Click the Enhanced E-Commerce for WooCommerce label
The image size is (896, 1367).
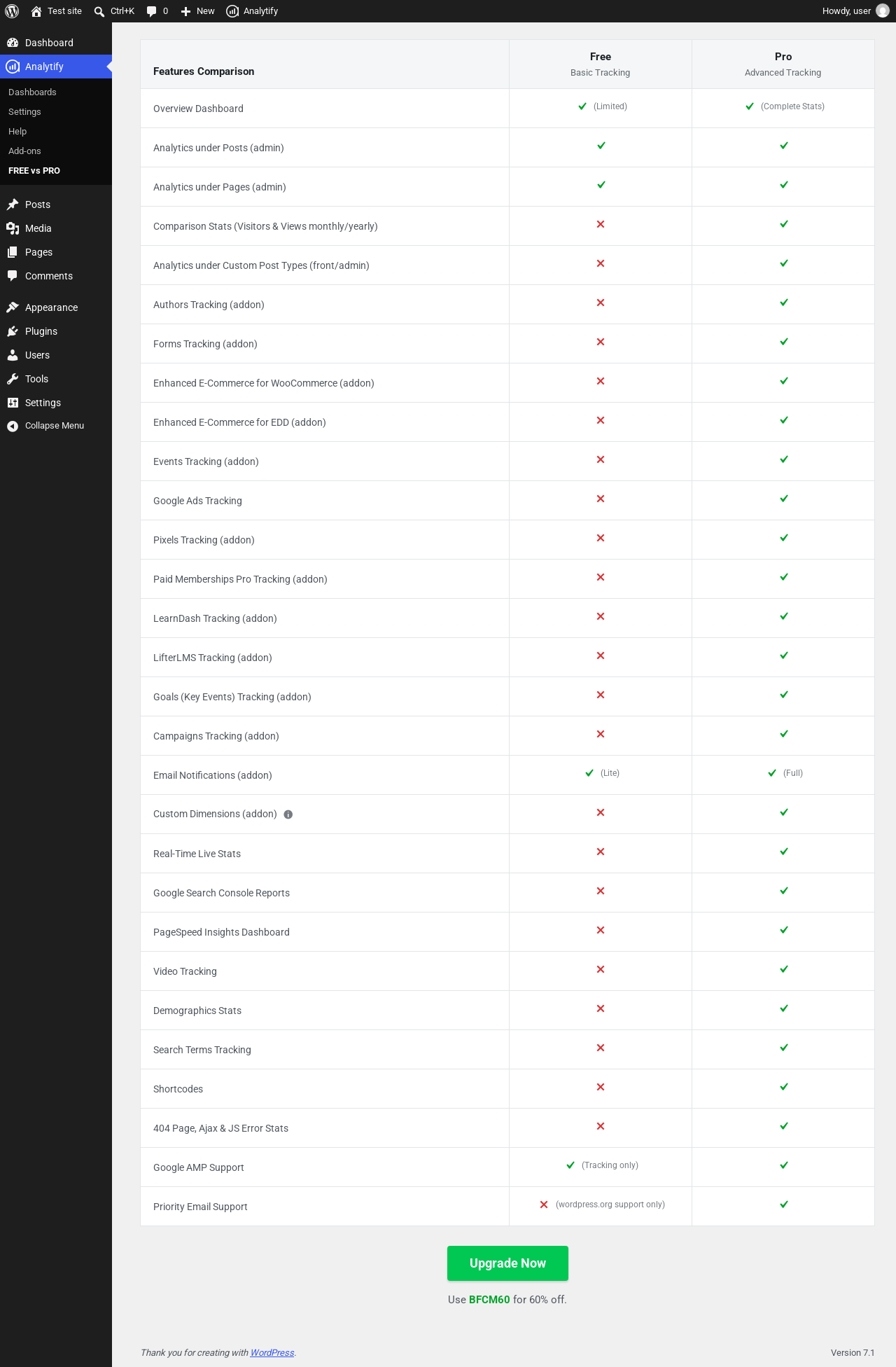pos(264,383)
